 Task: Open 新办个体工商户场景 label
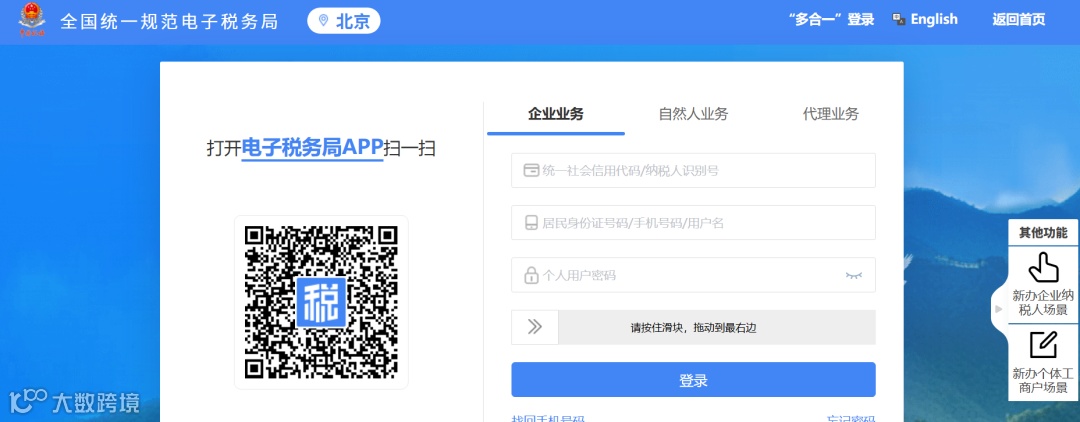pos(1043,381)
